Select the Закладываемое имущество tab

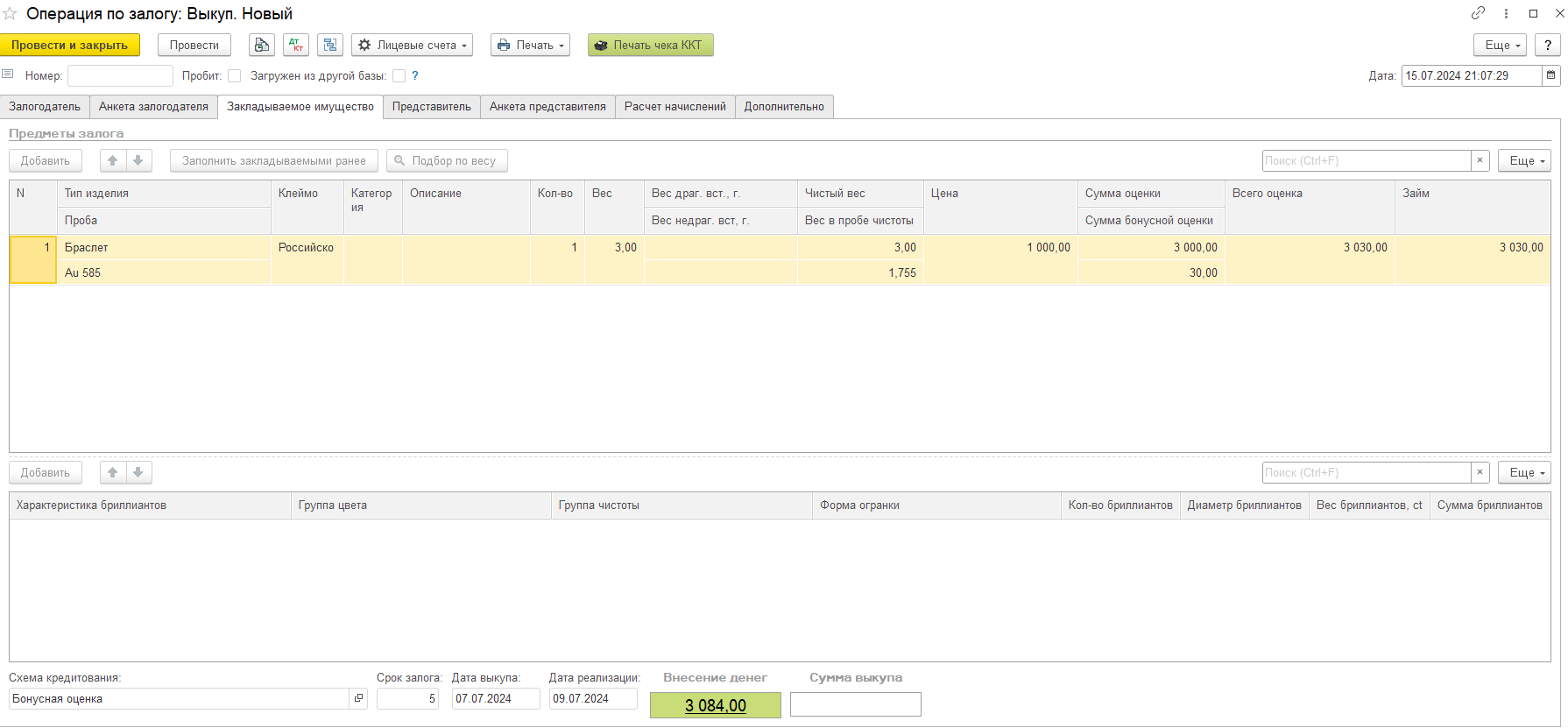tap(300, 106)
